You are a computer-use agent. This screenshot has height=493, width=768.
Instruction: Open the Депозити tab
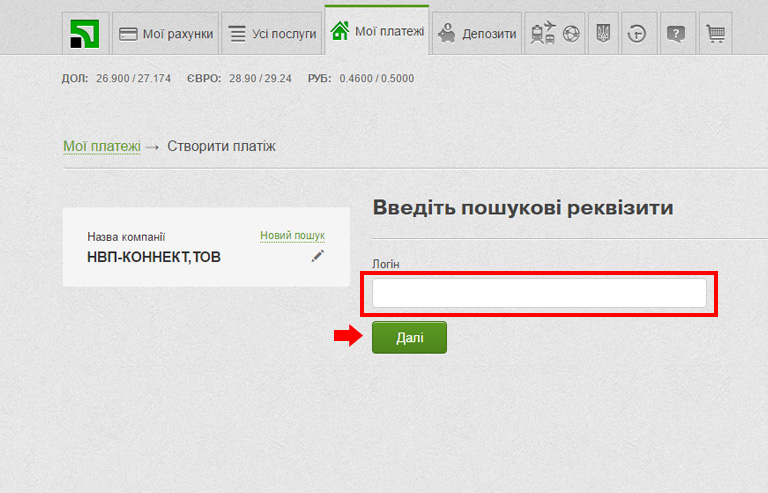(x=477, y=34)
